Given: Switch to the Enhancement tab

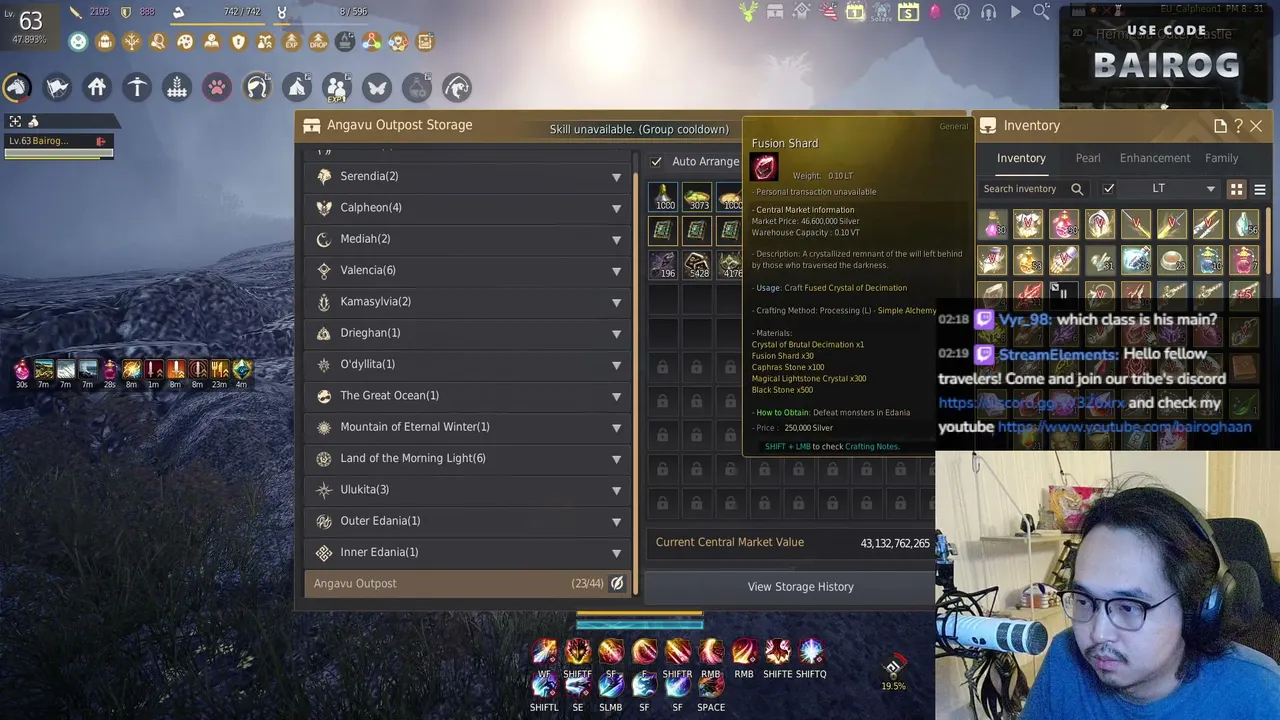Looking at the screenshot, I should point(1155,158).
